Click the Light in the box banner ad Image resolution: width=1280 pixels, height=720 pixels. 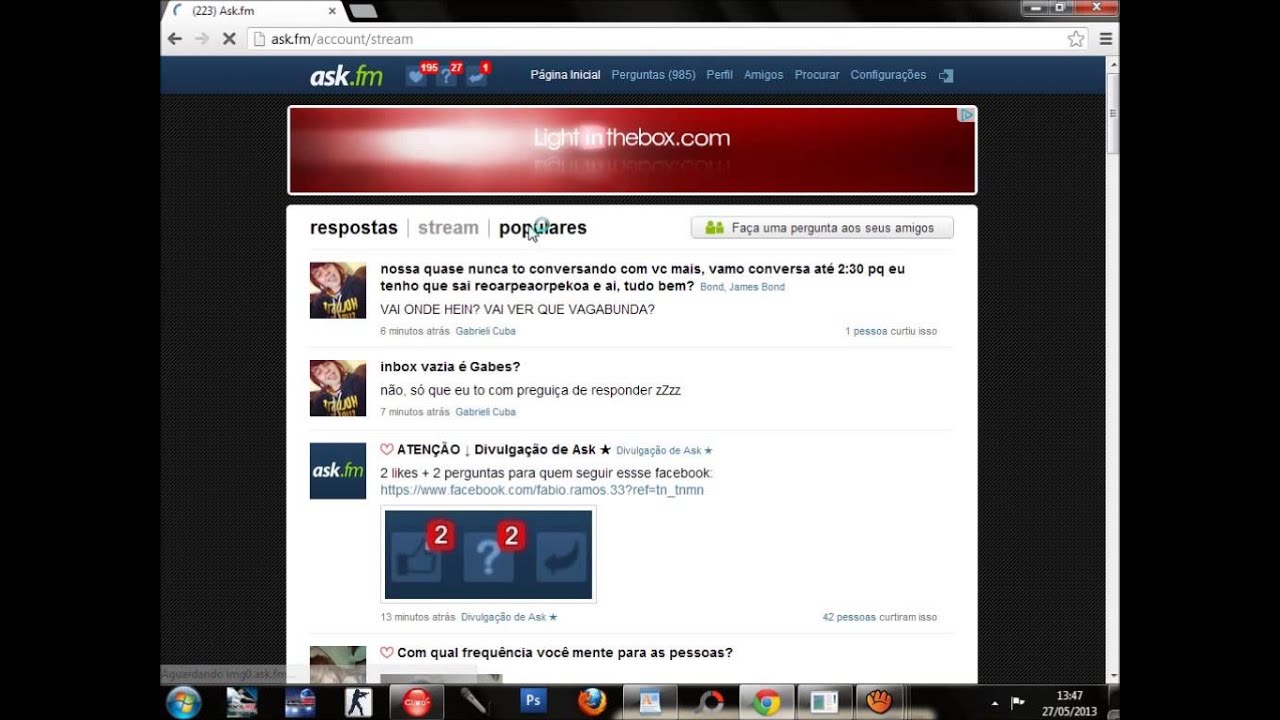[x=632, y=150]
